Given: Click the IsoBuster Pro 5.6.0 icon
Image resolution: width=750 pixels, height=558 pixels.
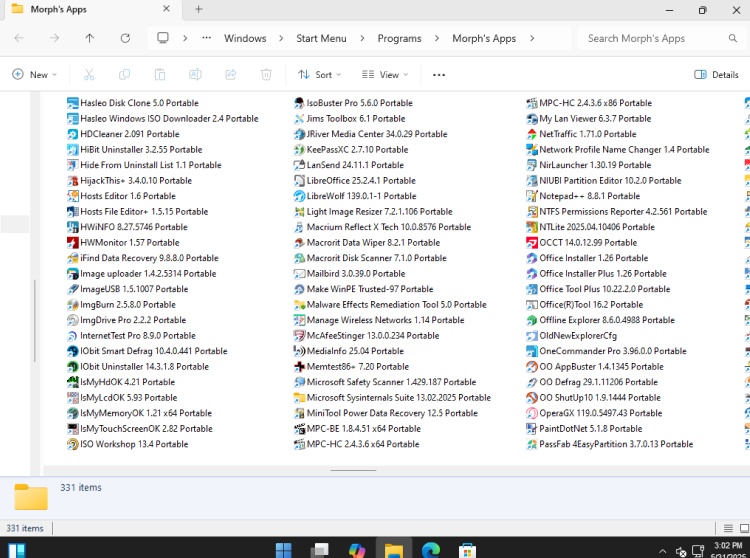Looking at the screenshot, I should click(x=299, y=103).
